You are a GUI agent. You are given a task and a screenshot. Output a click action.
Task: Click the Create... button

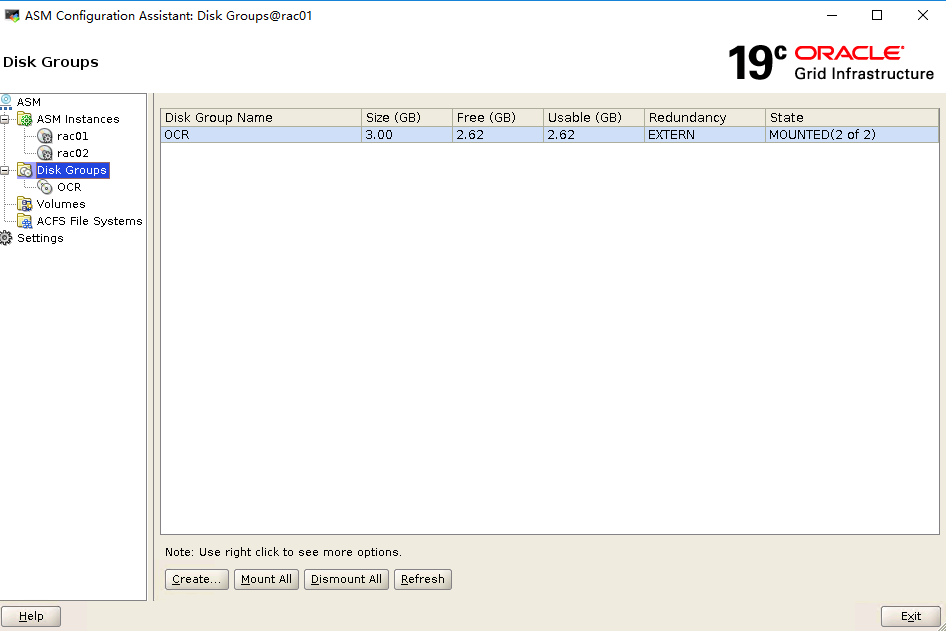point(197,579)
